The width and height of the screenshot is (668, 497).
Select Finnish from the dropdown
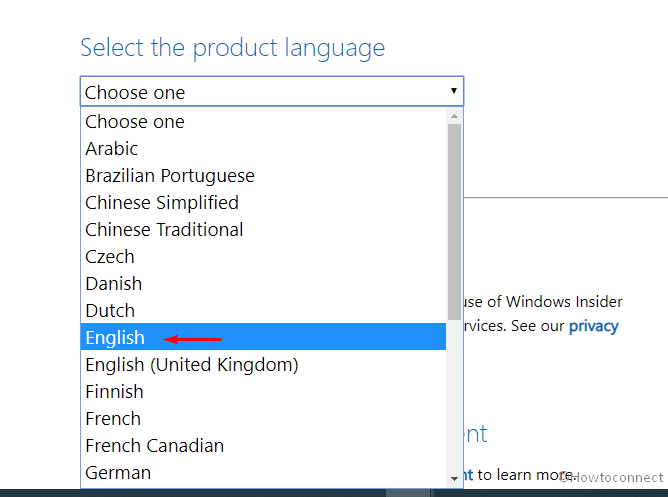tap(263, 391)
